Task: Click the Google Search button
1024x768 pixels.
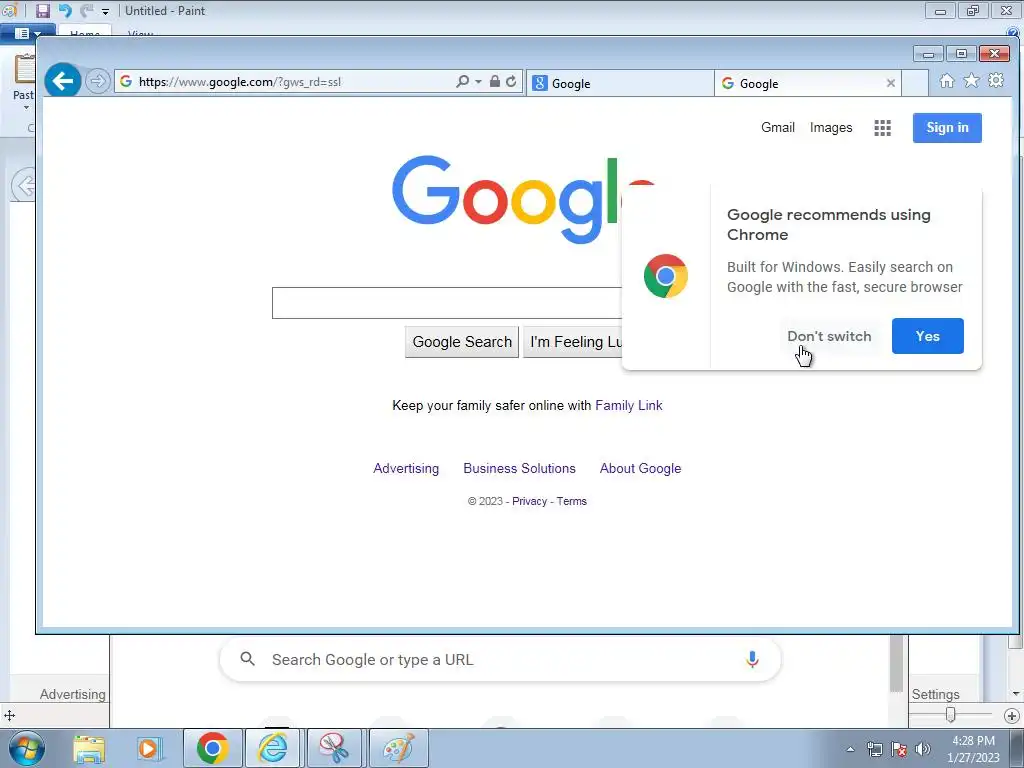Action: tap(462, 342)
